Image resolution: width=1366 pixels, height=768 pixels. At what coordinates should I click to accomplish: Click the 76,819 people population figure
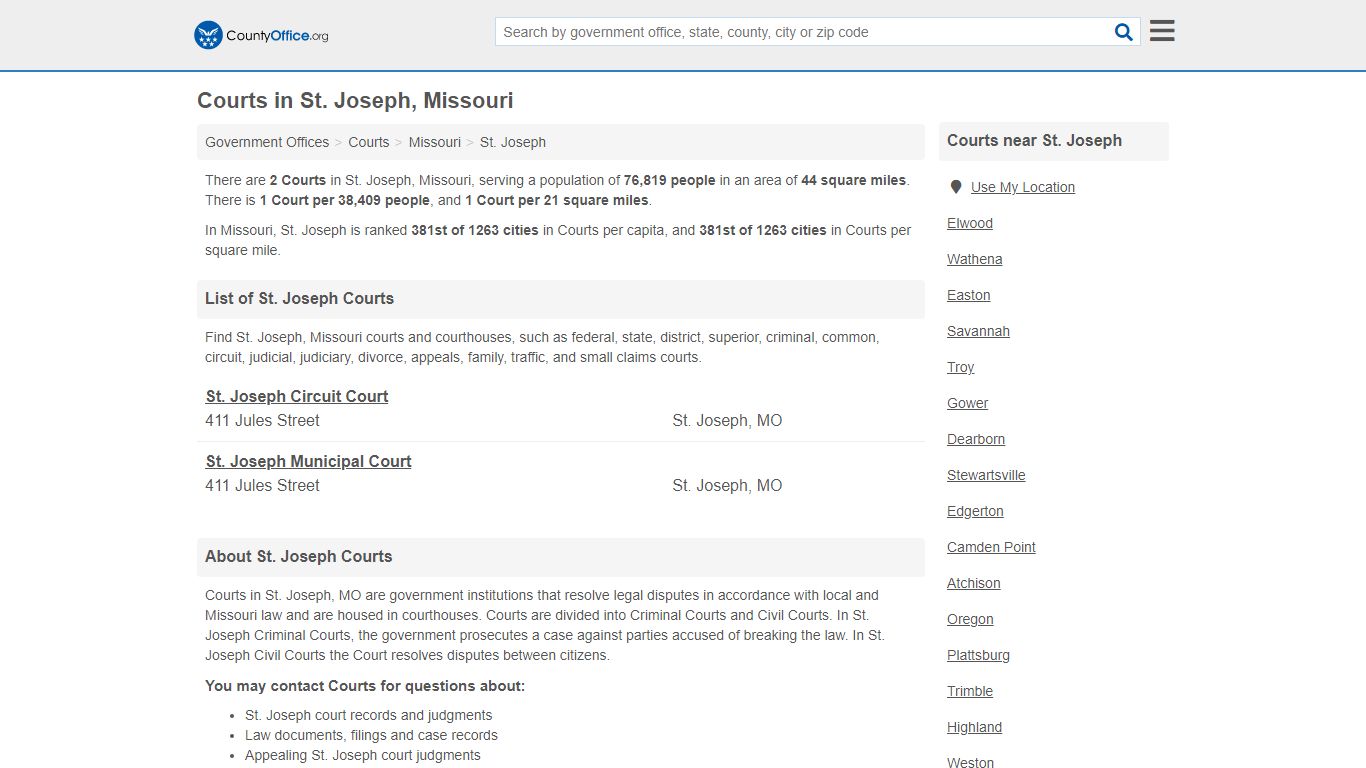point(669,180)
